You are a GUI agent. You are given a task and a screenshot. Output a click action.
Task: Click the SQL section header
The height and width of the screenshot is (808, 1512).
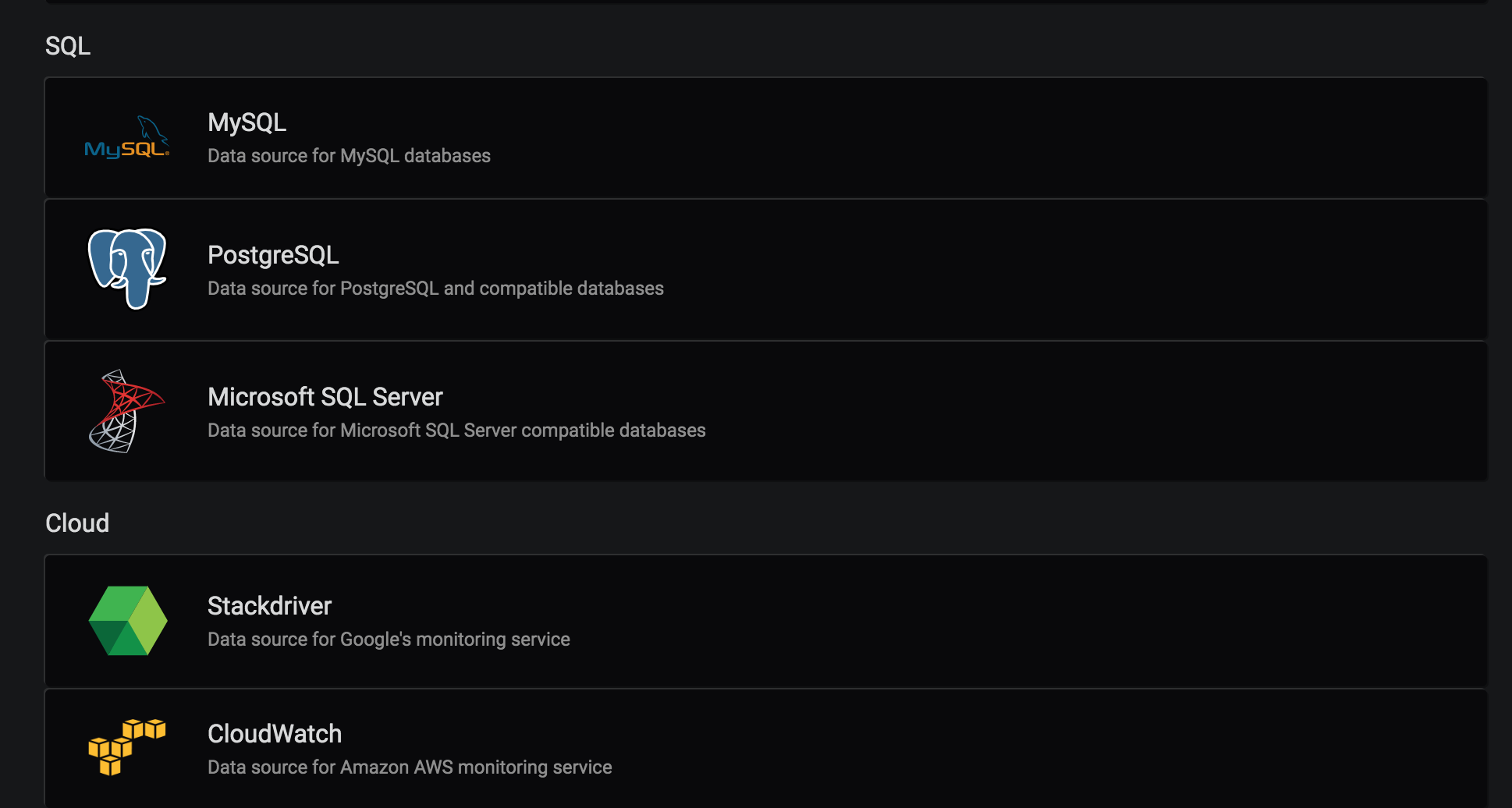[69, 46]
